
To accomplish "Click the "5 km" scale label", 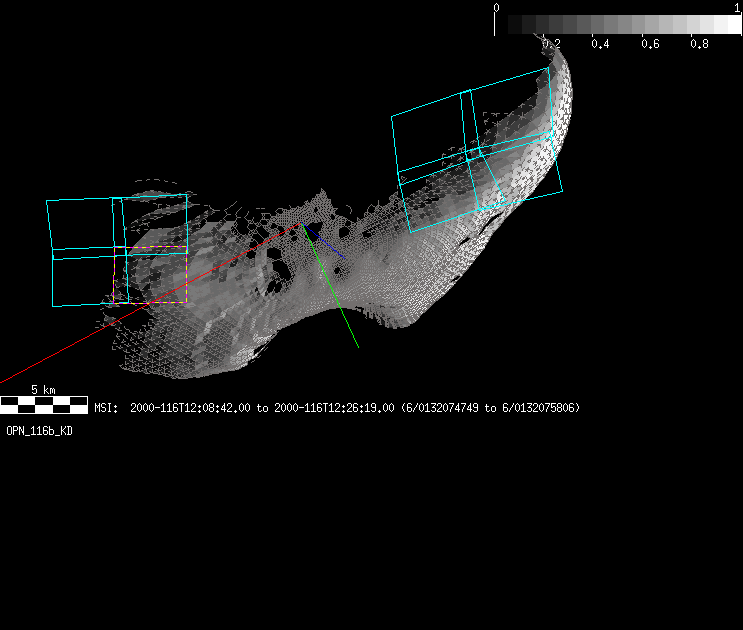I will (x=42, y=389).
